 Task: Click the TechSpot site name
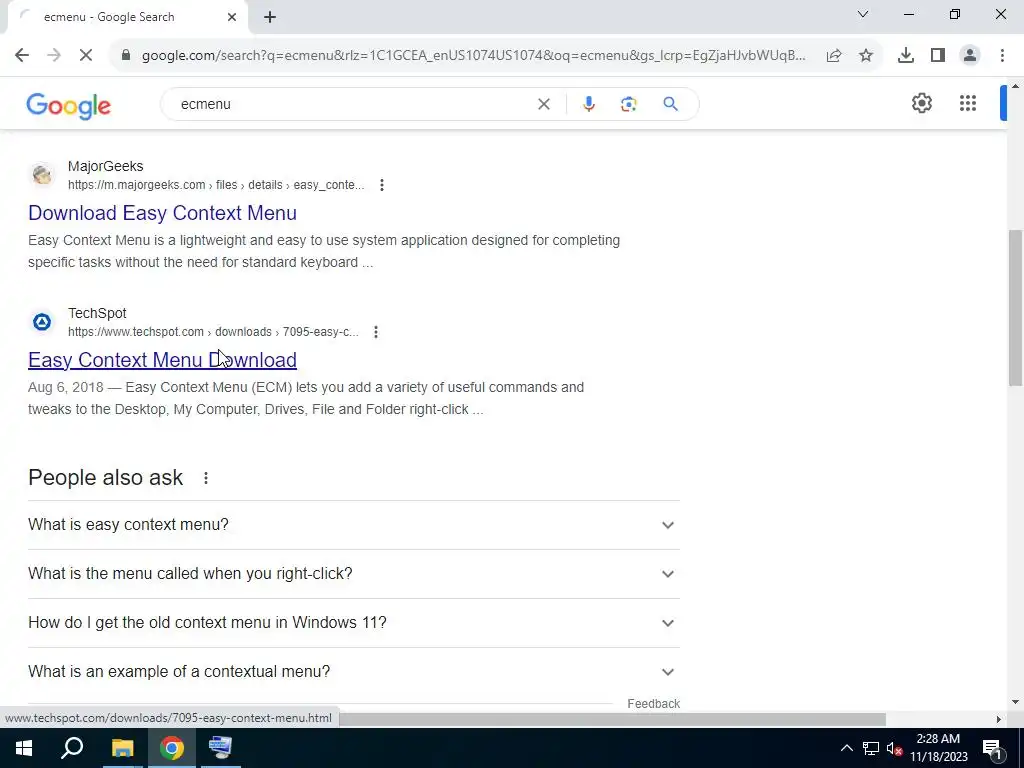pyautogui.click(x=97, y=313)
